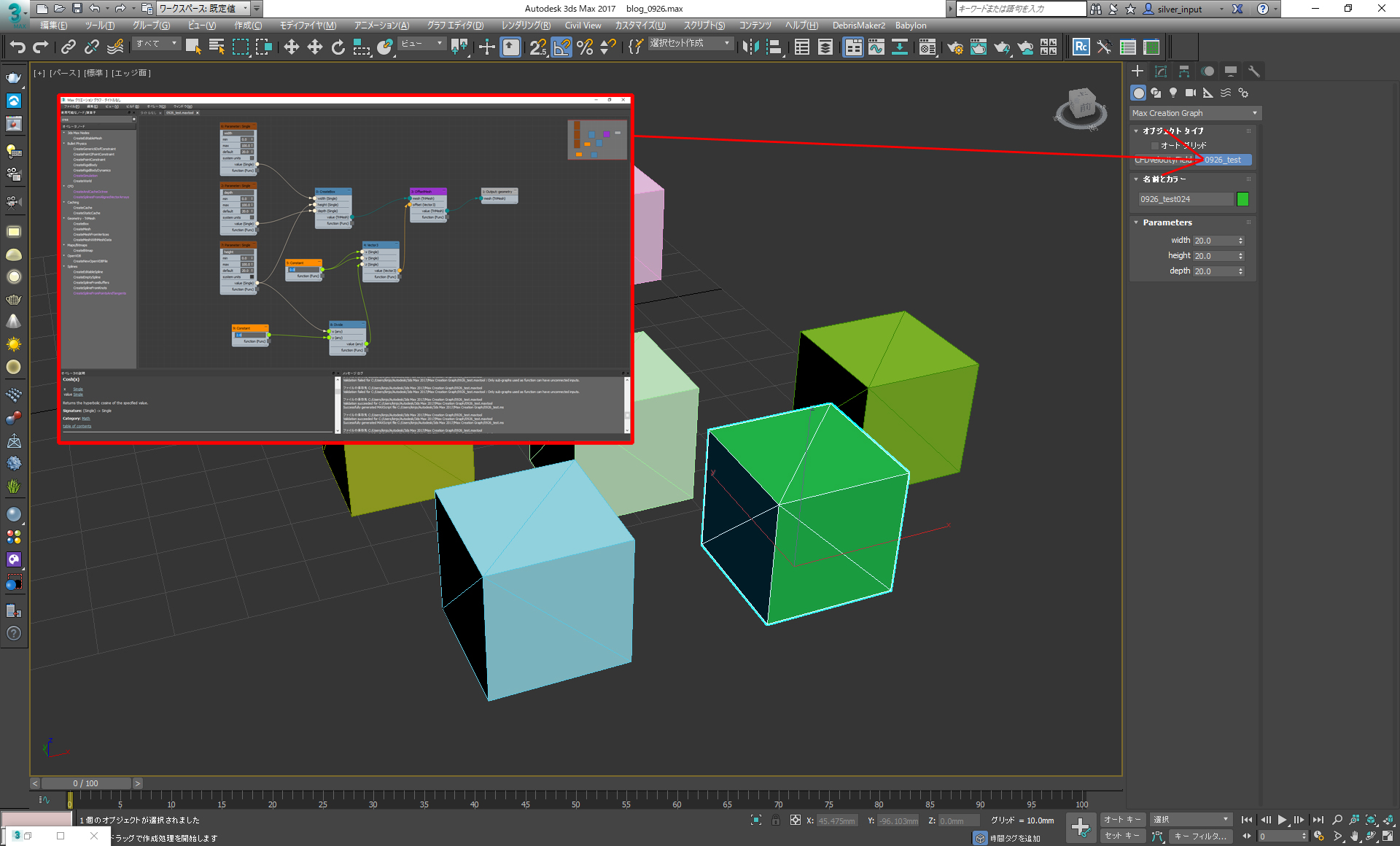Toggle the angle snap icon

561,47
